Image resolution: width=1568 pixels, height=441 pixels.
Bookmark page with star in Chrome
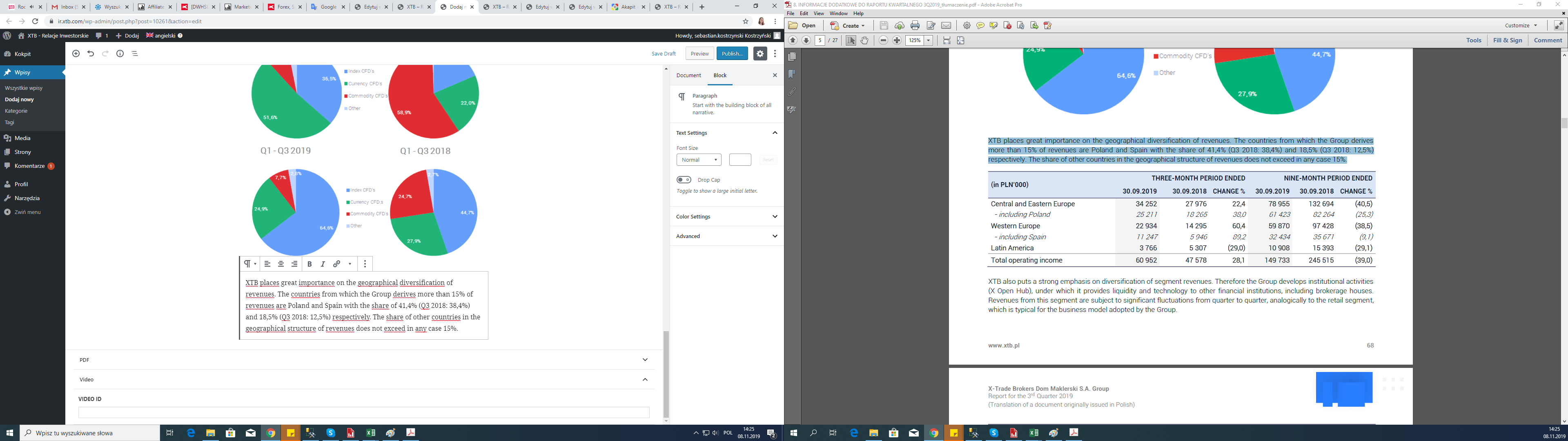tap(746, 21)
